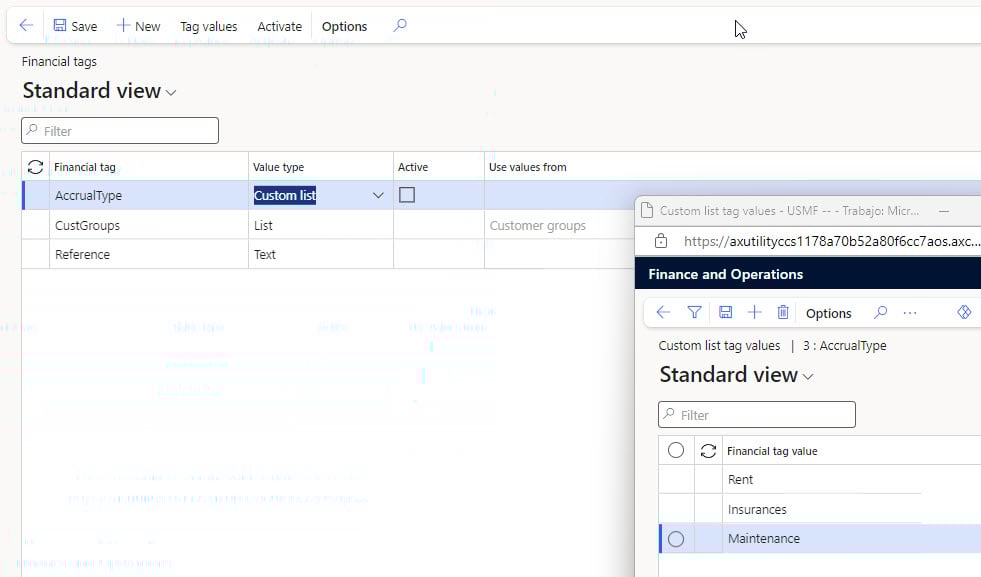
Task: Toggle select-all circle in tag values grid
Action: (x=676, y=451)
